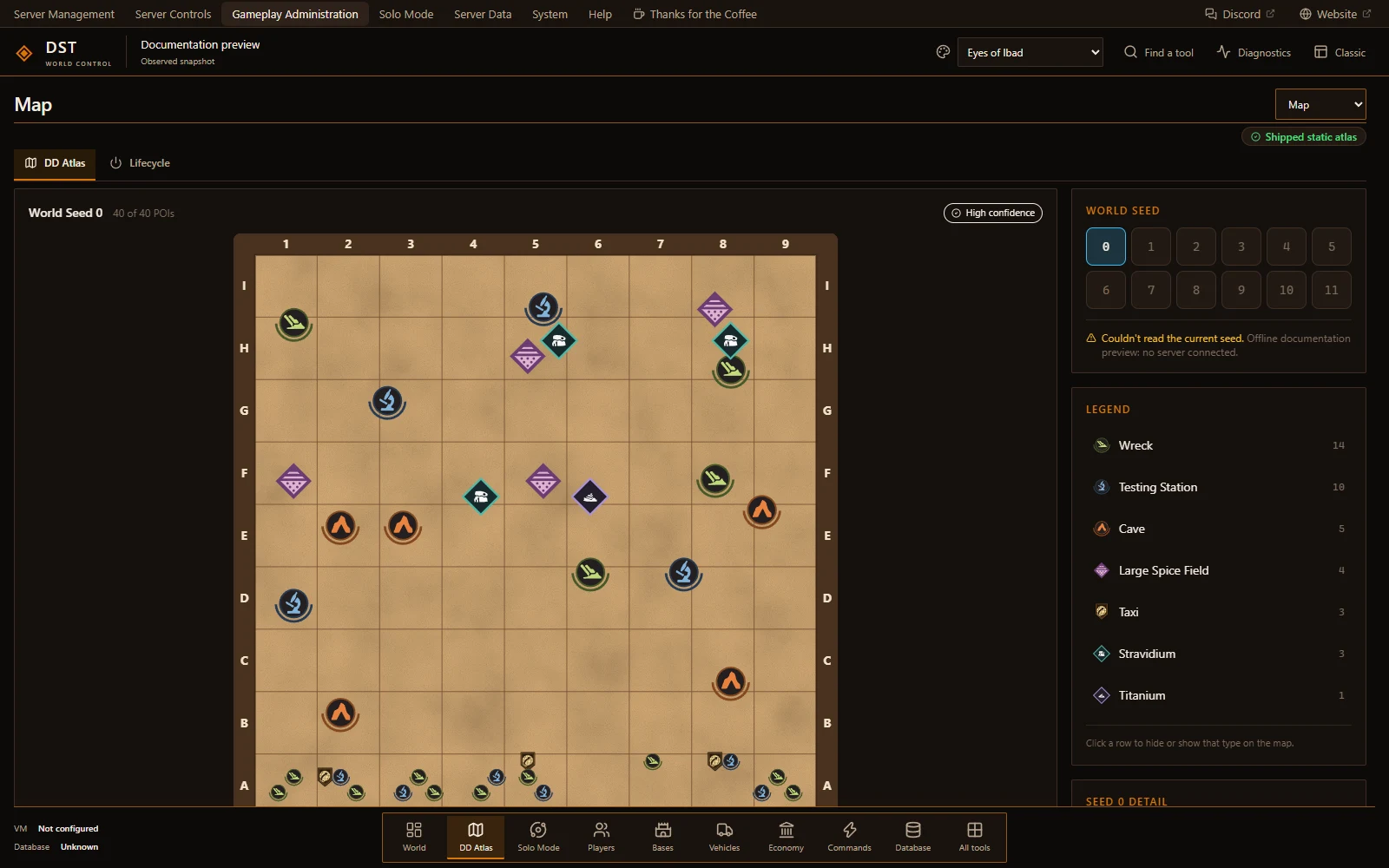This screenshot has height=868, width=1389.
Task: Open the Help menu
Action: point(600,14)
